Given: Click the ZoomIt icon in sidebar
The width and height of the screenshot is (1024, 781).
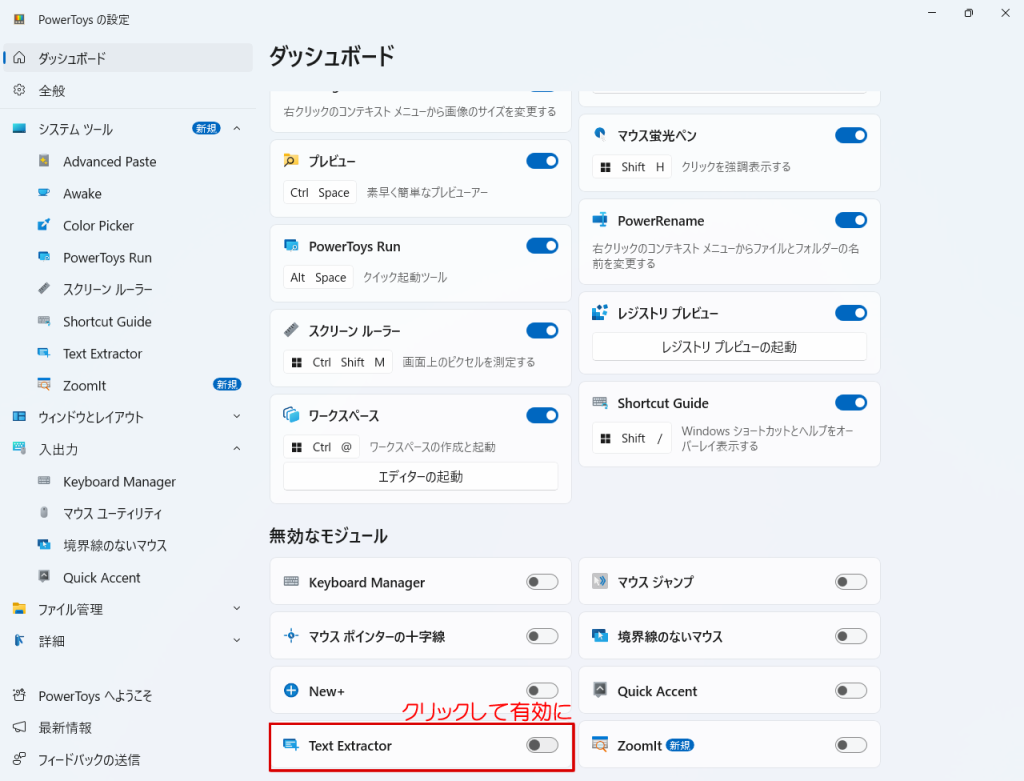Looking at the screenshot, I should click(44, 385).
